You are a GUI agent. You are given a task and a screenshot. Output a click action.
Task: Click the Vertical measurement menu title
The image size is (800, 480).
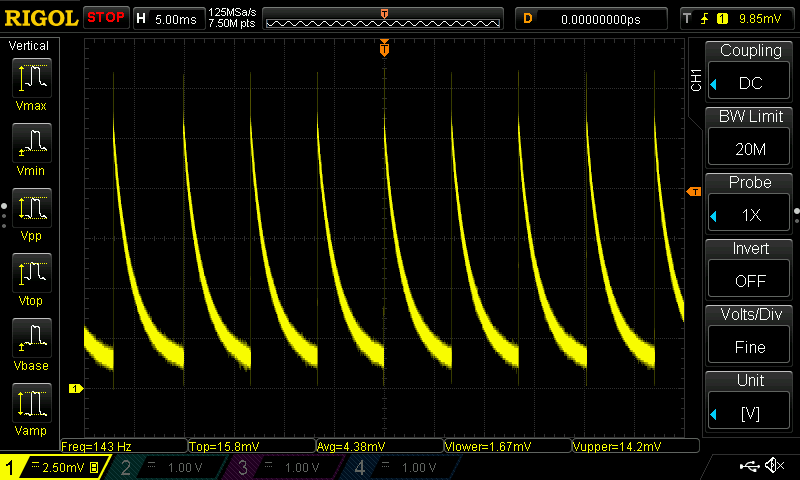pyautogui.click(x=29, y=46)
